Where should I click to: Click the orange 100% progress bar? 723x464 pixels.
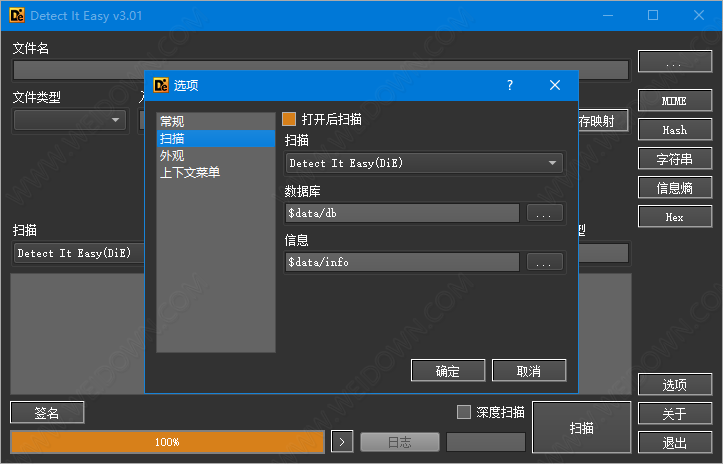pos(167,442)
